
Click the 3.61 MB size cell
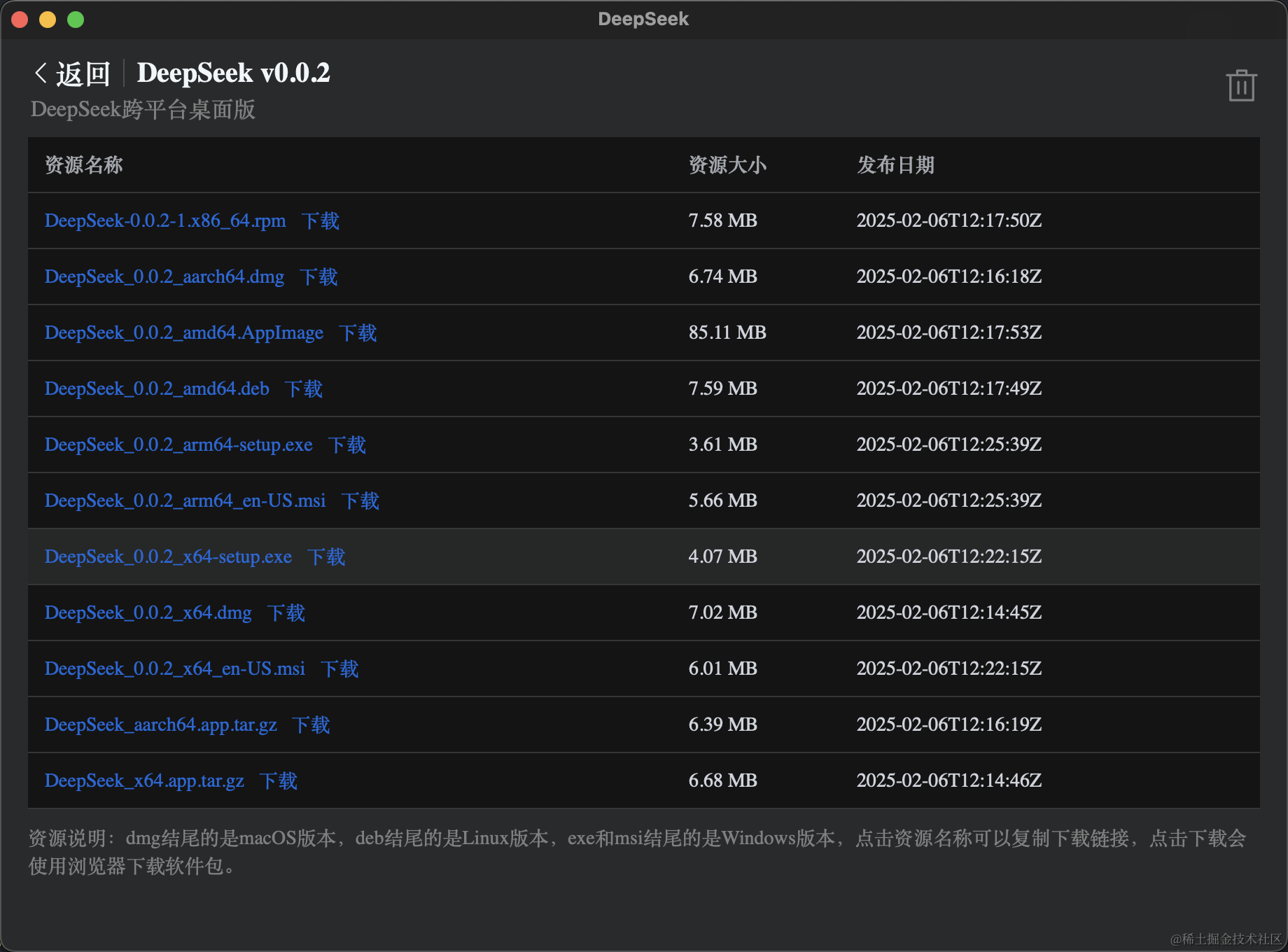723,444
